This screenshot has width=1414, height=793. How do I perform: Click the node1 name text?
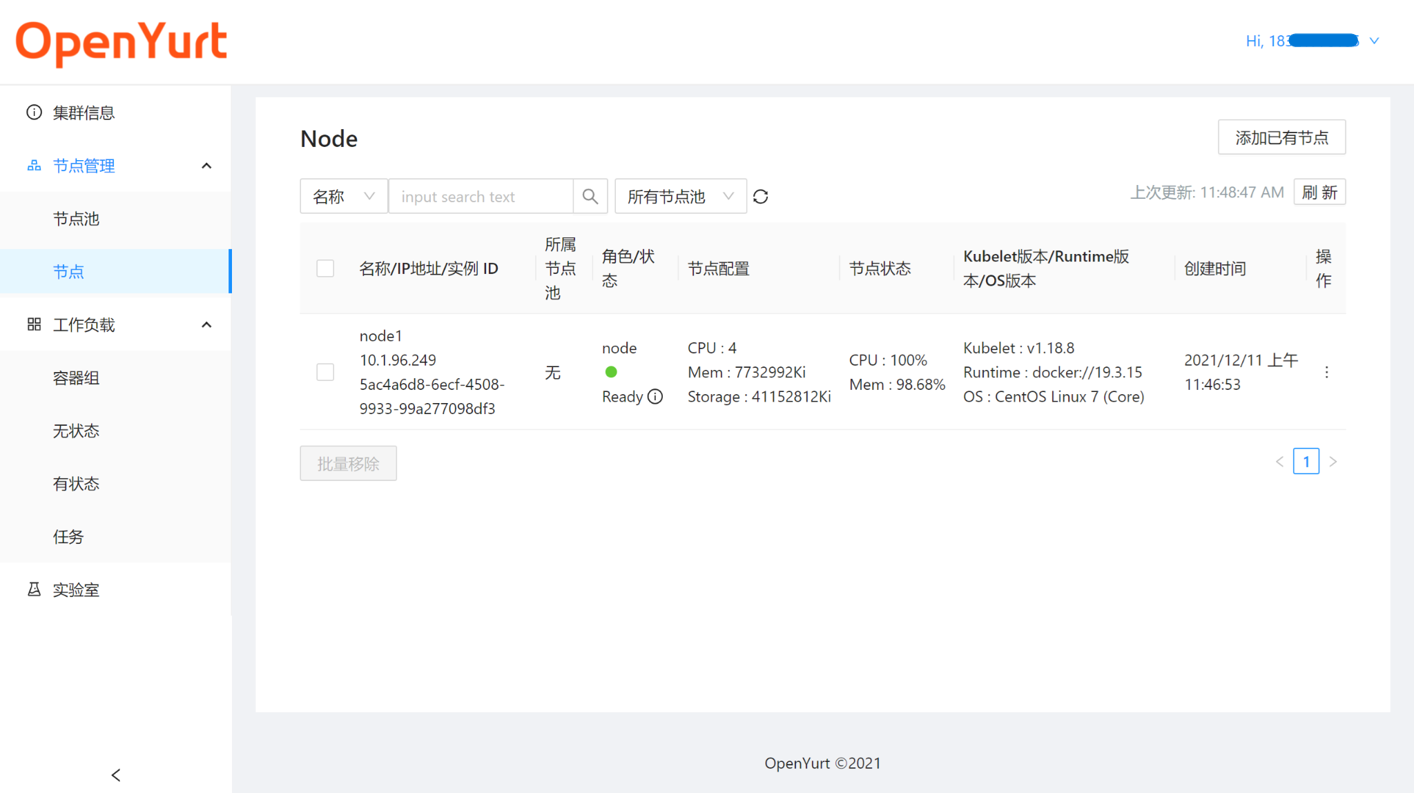tap(381, 336)
